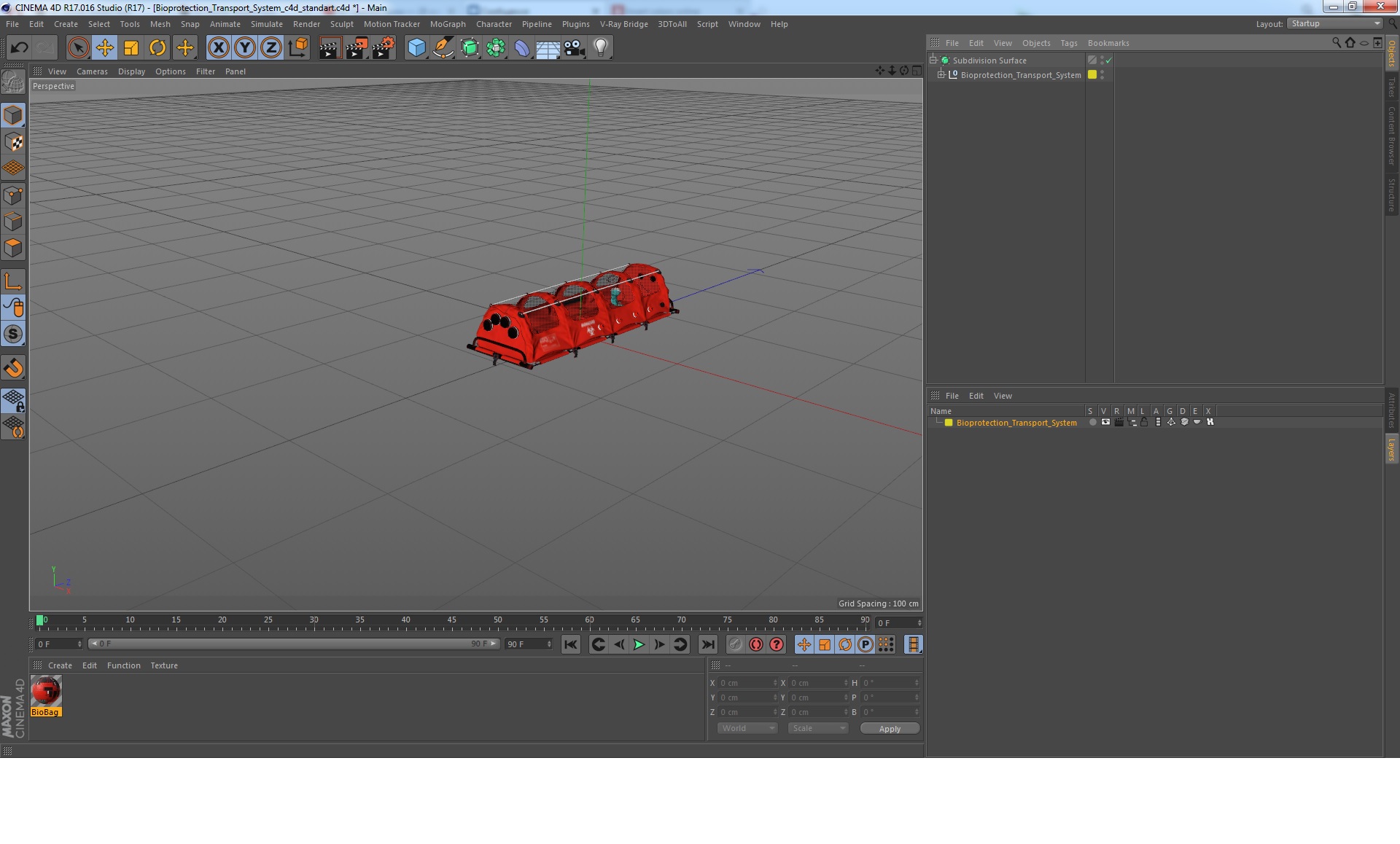Viewport: 1400px width, 844px height.
Task: Switch to Polygons mode
Action: 13,248
